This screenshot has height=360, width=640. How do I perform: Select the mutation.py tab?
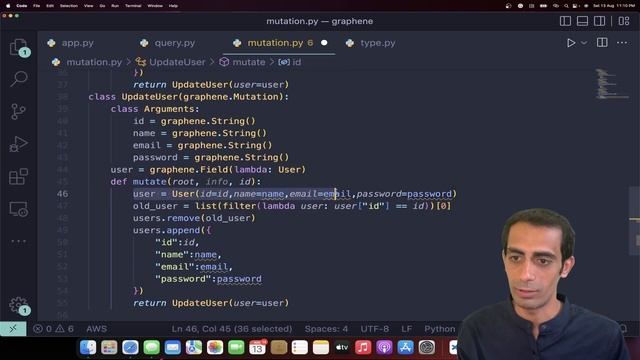275,43
